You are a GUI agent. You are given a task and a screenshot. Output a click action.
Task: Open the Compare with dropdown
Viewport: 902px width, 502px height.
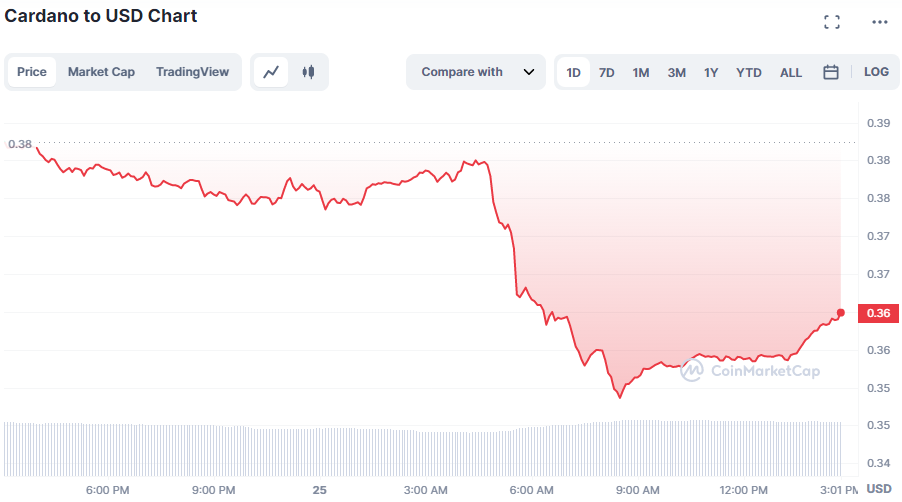[x=463, y=72]
